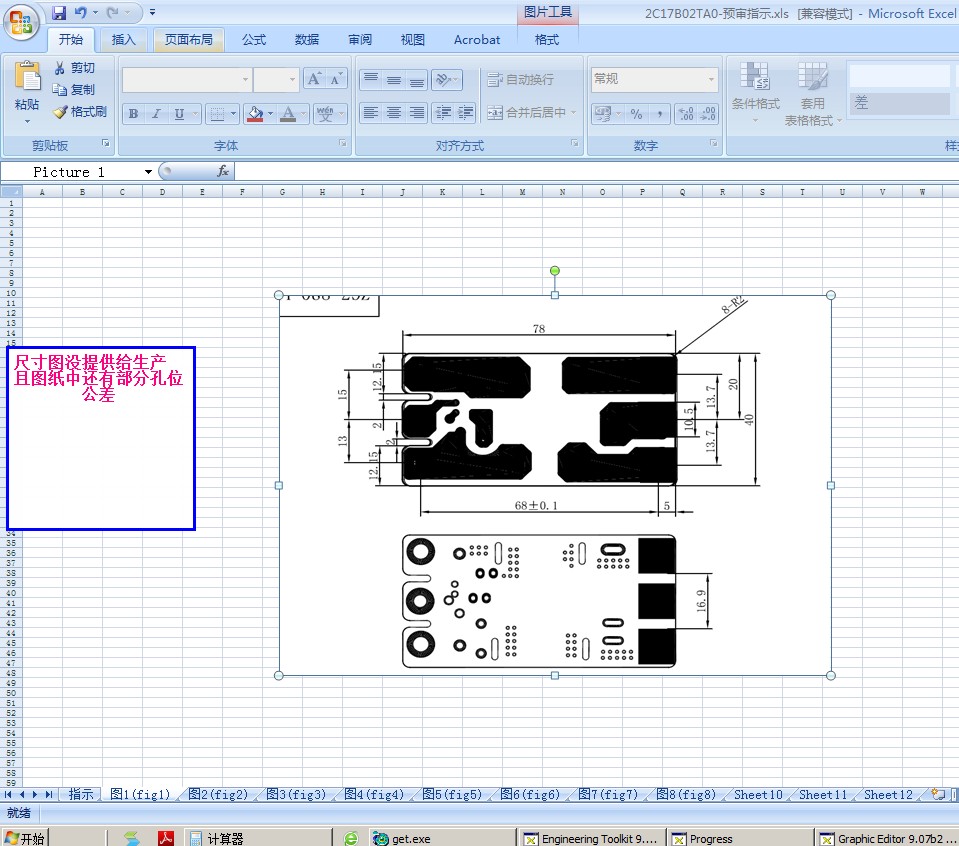Apply the font color A
Screen dimensions: 959x846
[287, 114]
